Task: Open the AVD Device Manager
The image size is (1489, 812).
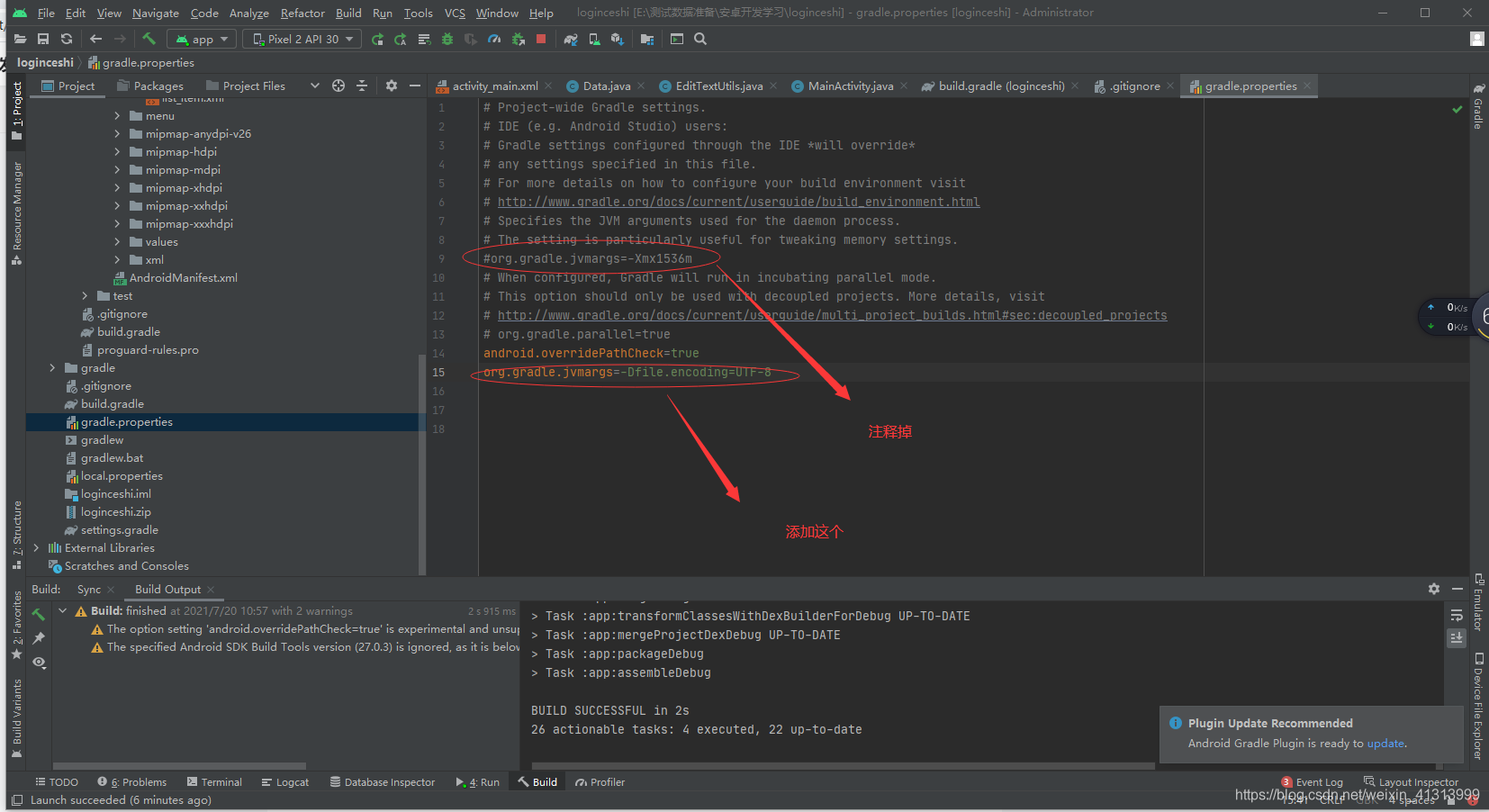Action: click(x=594, y=39)
